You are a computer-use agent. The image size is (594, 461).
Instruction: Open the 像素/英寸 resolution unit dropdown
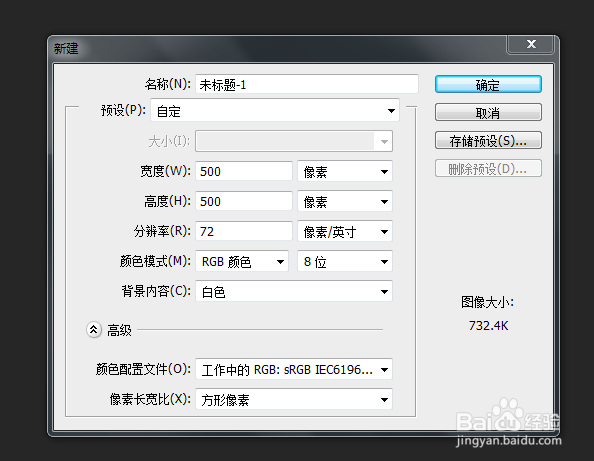[345, 231]
